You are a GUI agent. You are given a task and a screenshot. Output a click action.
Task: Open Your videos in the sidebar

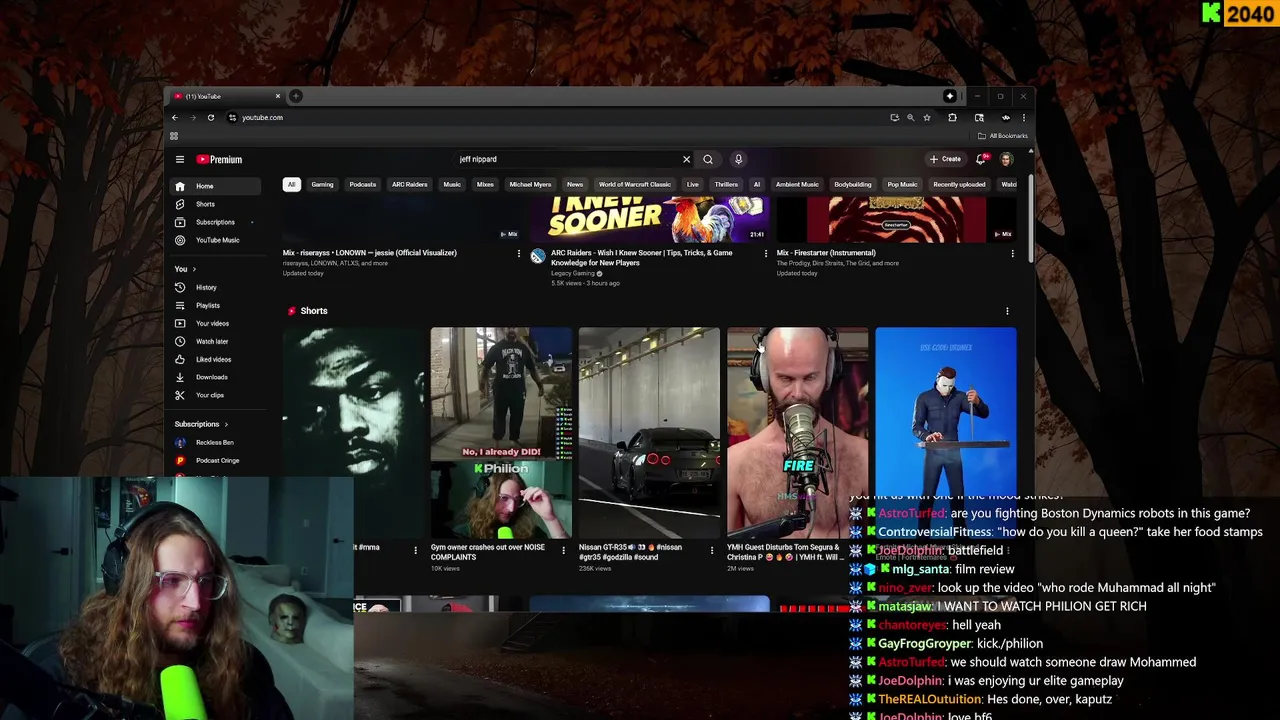pyautogui.click(x=215, y=323)
